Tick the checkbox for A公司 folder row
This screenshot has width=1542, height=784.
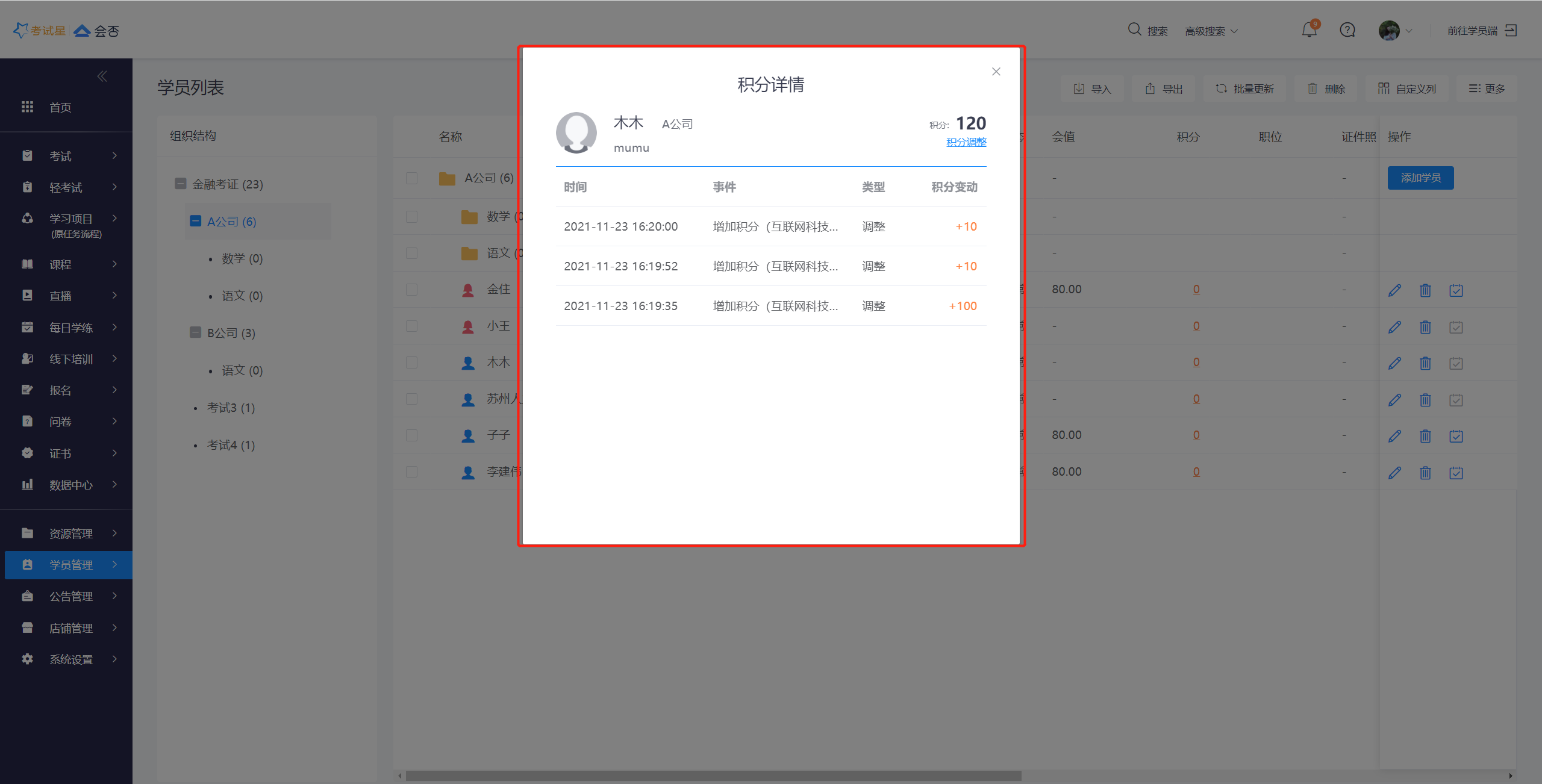pyautogui.click(x=412, y=178)
